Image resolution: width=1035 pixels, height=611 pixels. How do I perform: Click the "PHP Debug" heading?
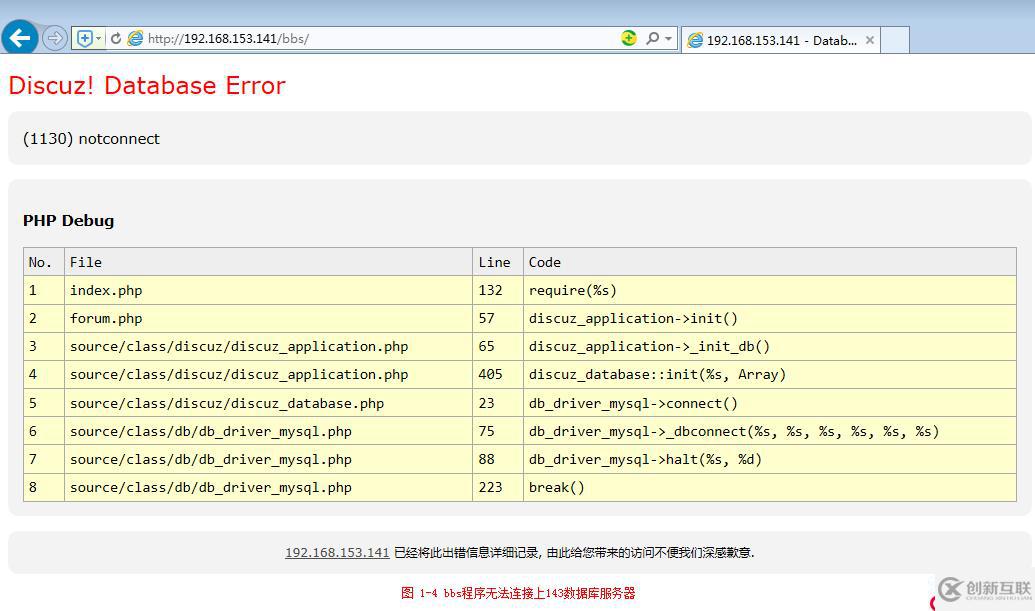coord(69,220)
